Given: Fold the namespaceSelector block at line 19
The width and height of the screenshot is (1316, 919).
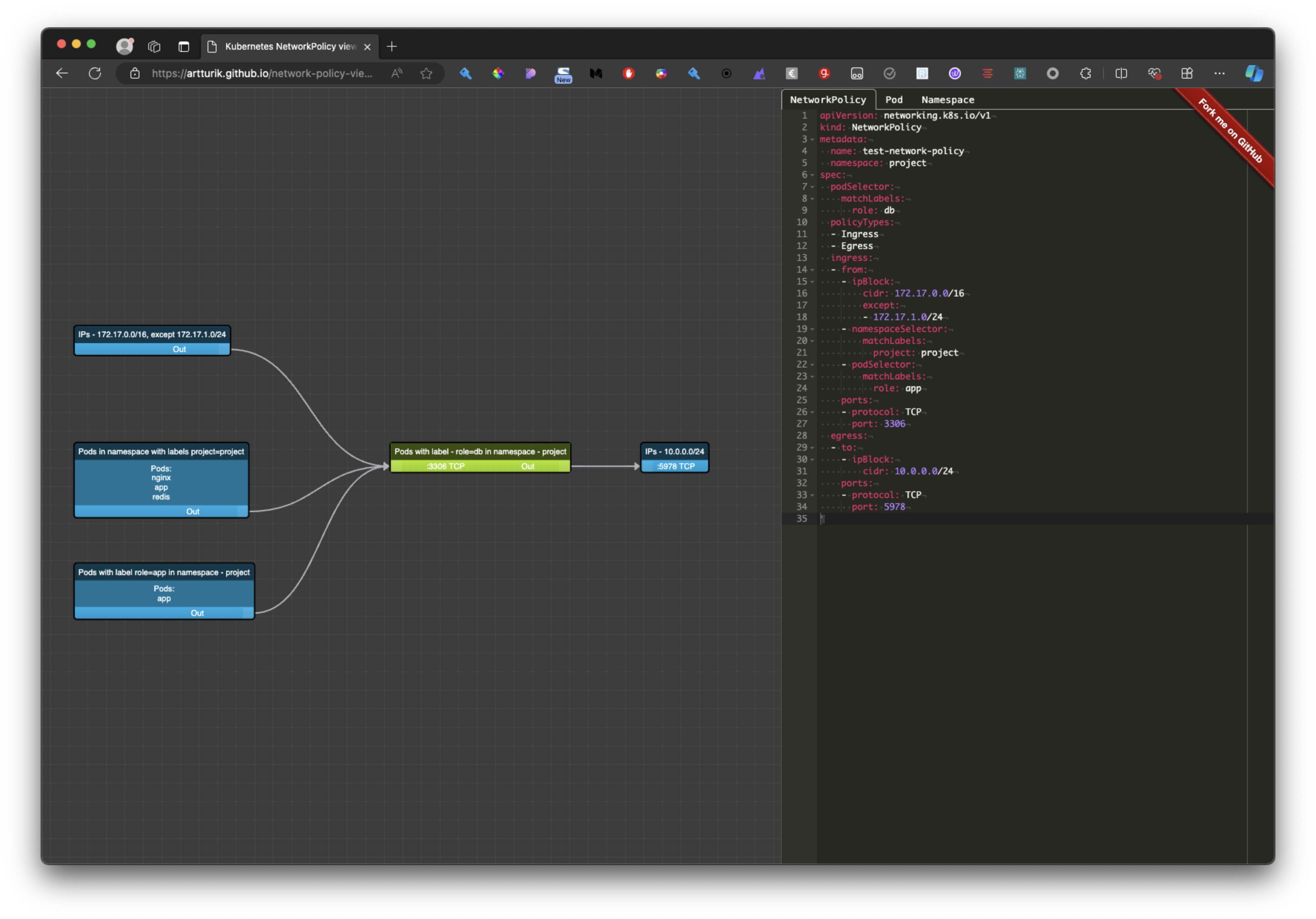Looking at the screenshot, I should coord(812,329).
